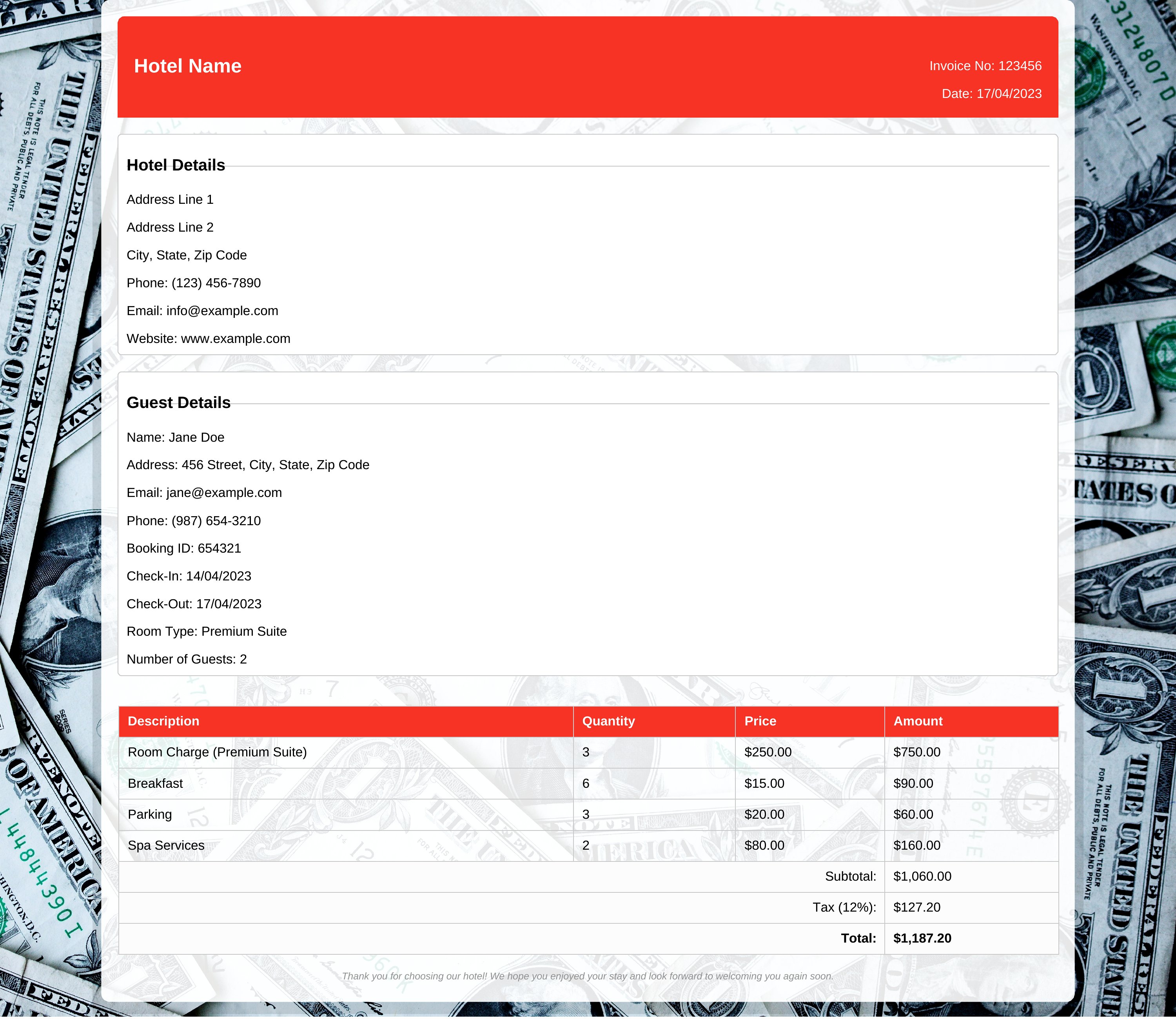Viewport: 1176px width, 1019px height.
Task: Click the Description column header
Action: [x=346, y=722]
